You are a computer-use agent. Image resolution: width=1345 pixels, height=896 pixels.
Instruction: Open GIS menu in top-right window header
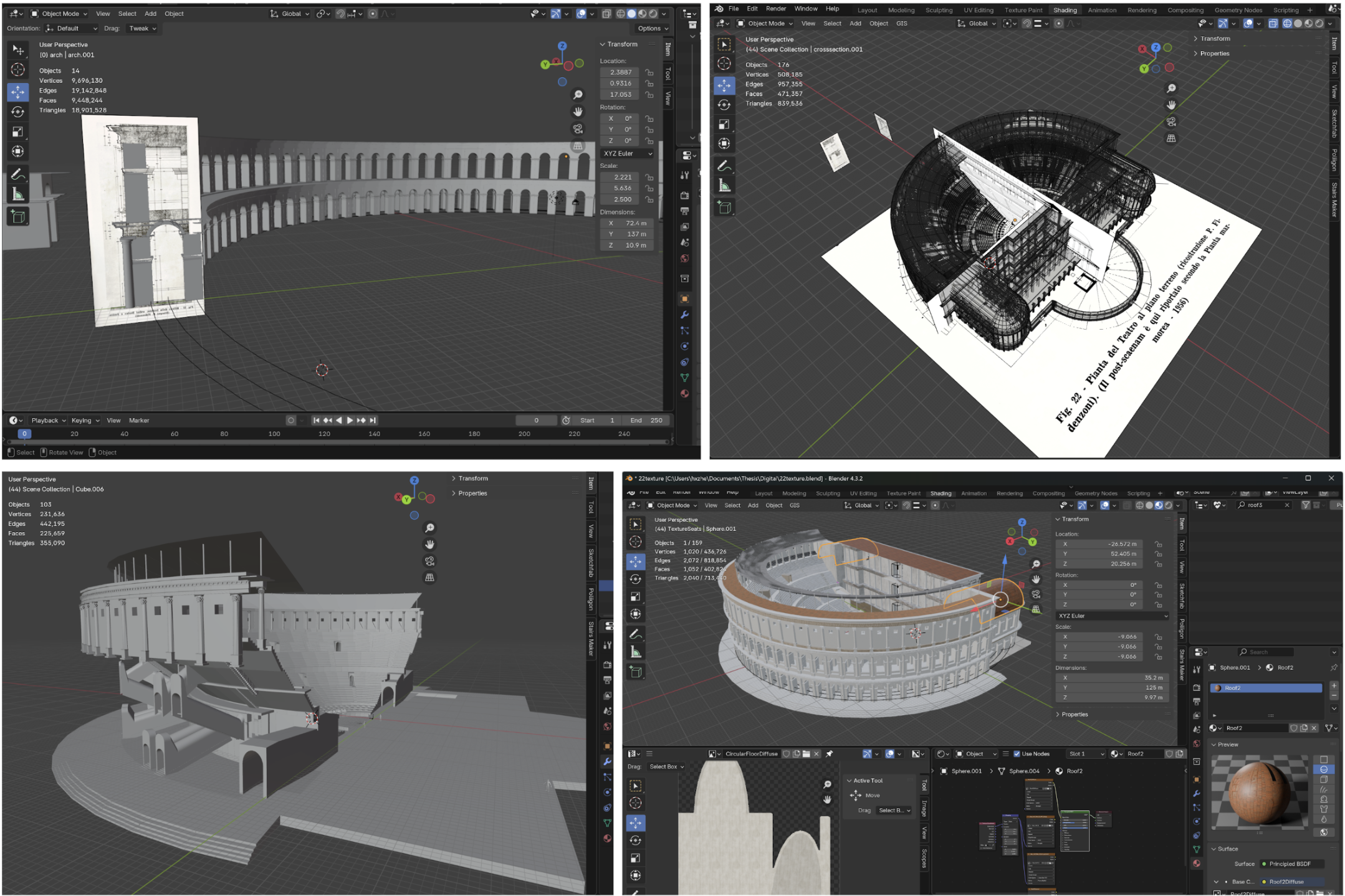901,24
